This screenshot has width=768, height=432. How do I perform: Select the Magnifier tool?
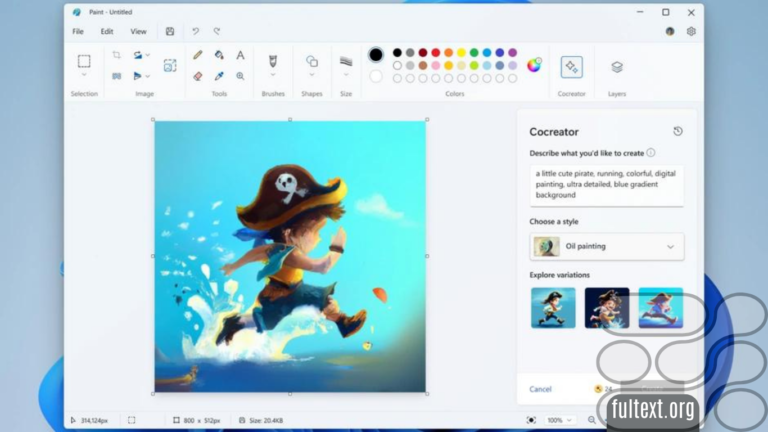(x=240, y=76)
